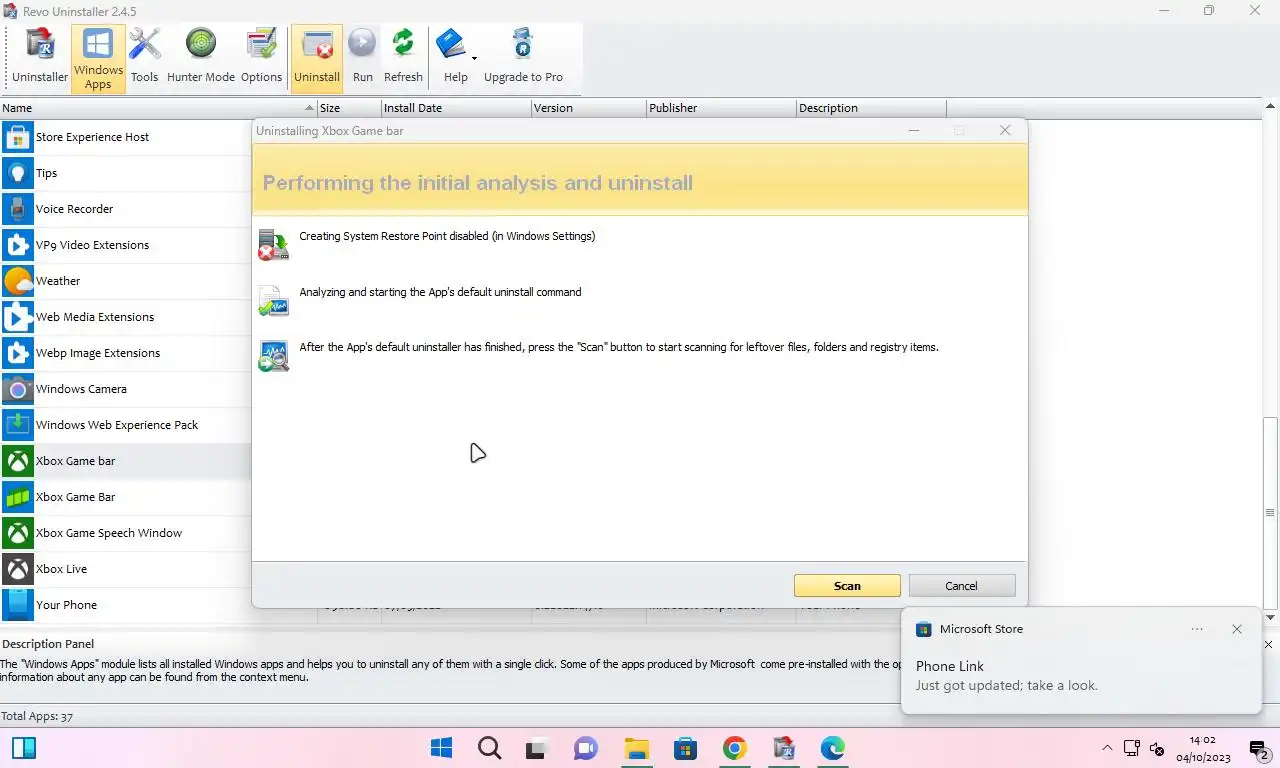Activate Hunter Mode from toolbar

pos(201,56)
